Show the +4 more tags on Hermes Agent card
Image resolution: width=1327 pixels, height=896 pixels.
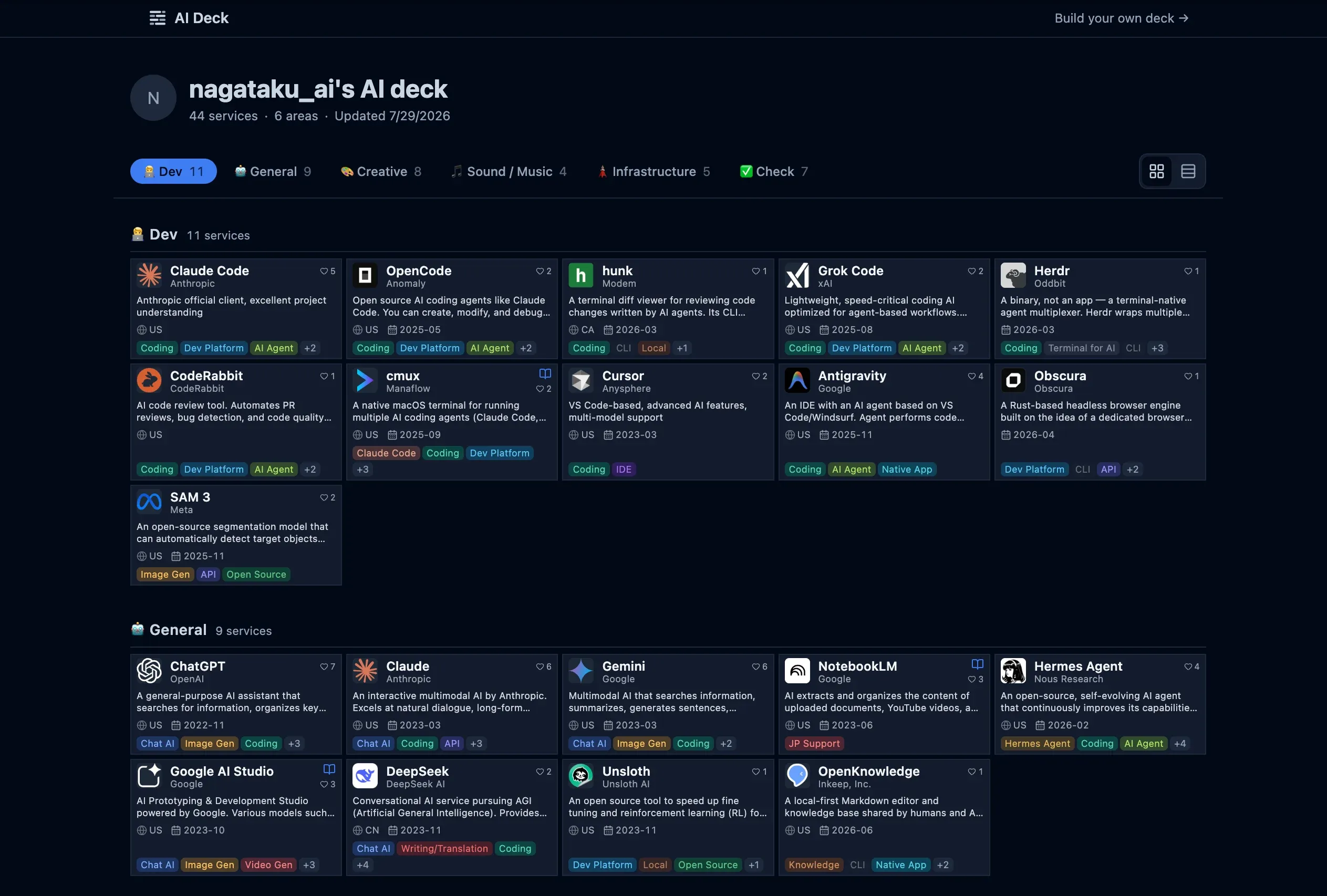coord(1180,744)
